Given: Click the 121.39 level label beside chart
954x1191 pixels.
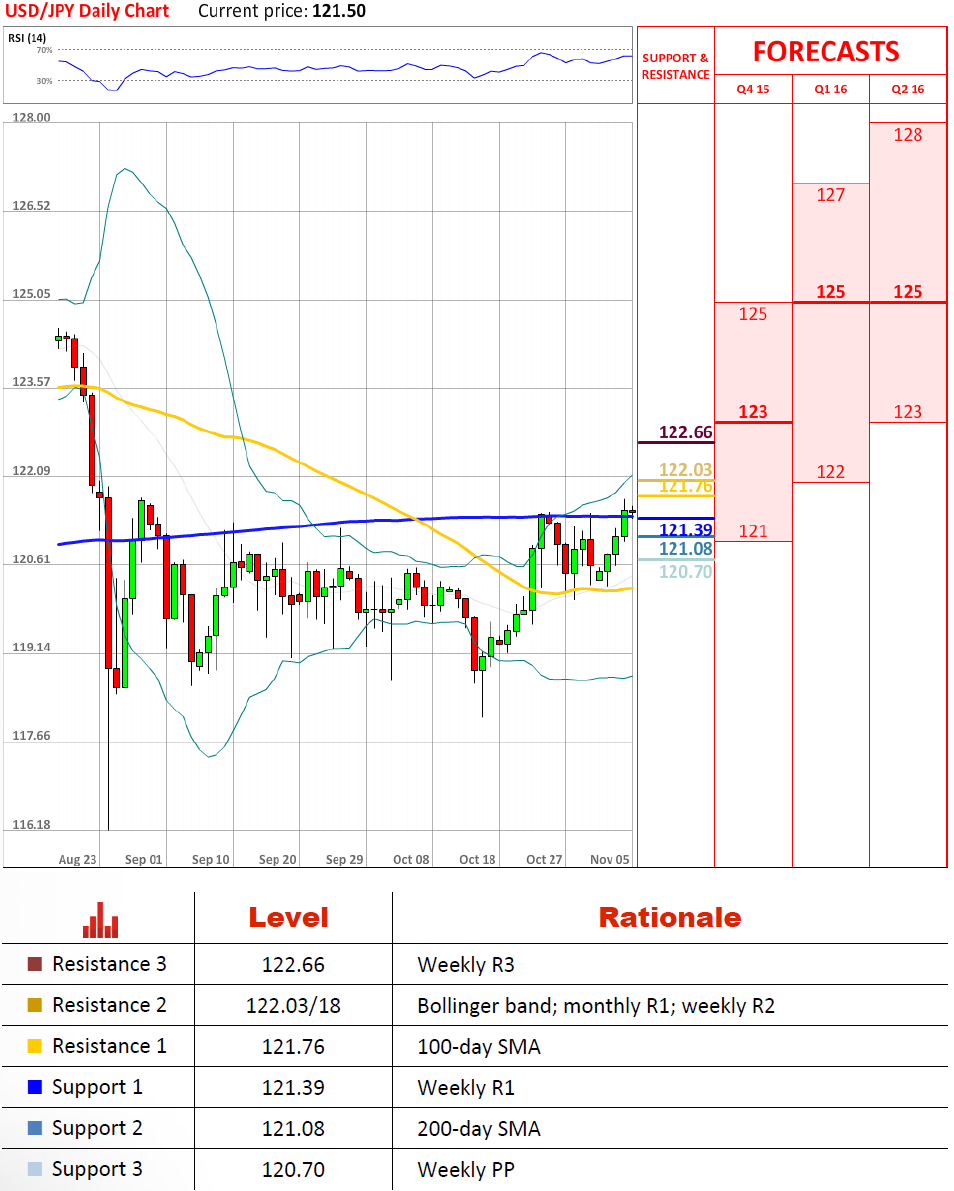Looking at the screenshot, I should [686, 529].
